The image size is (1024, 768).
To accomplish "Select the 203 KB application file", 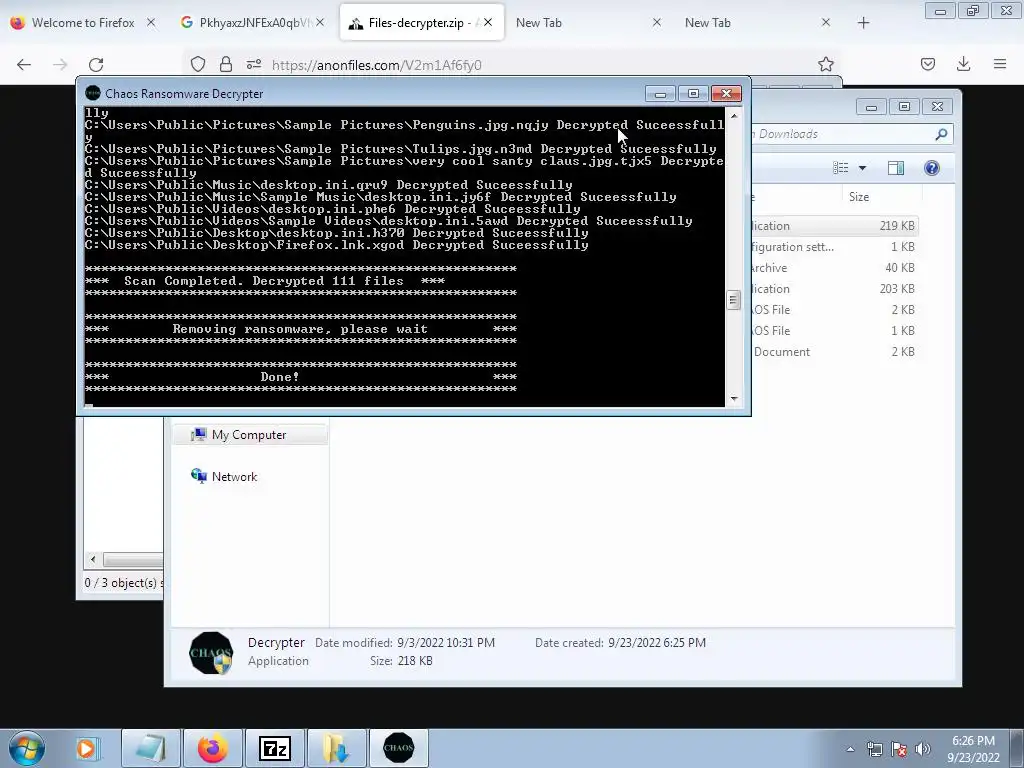I will click(x=835, y=289).
